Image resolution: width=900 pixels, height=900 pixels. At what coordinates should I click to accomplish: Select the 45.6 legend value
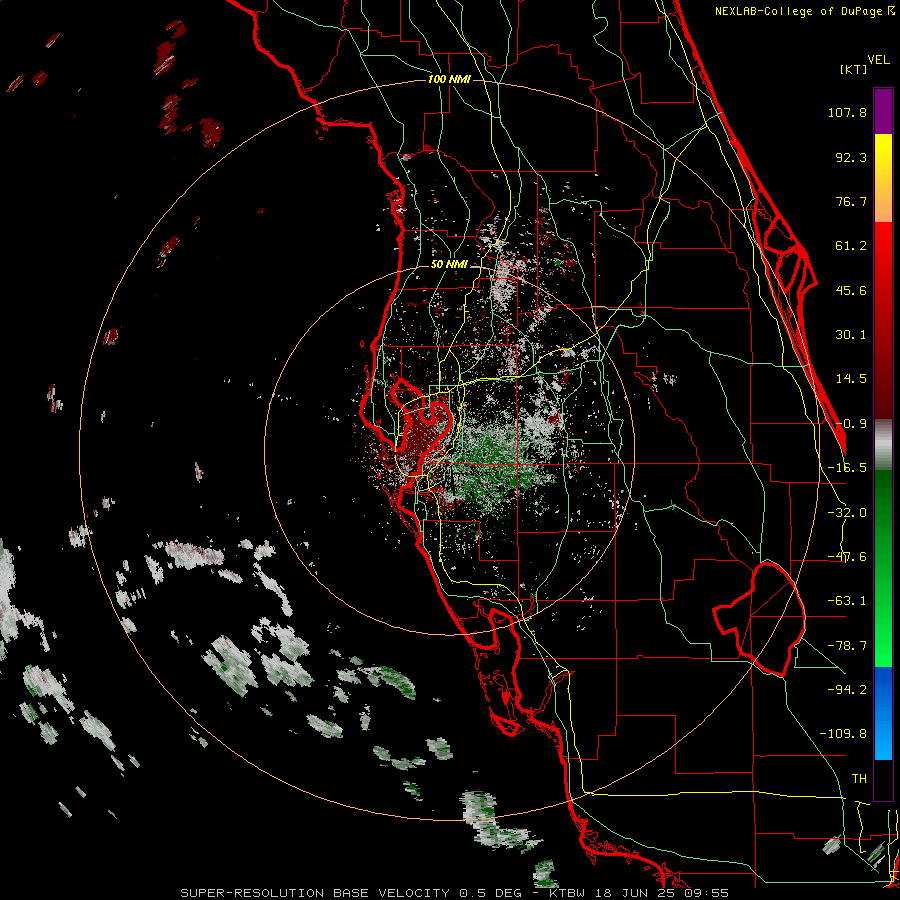tap(851, 290)
